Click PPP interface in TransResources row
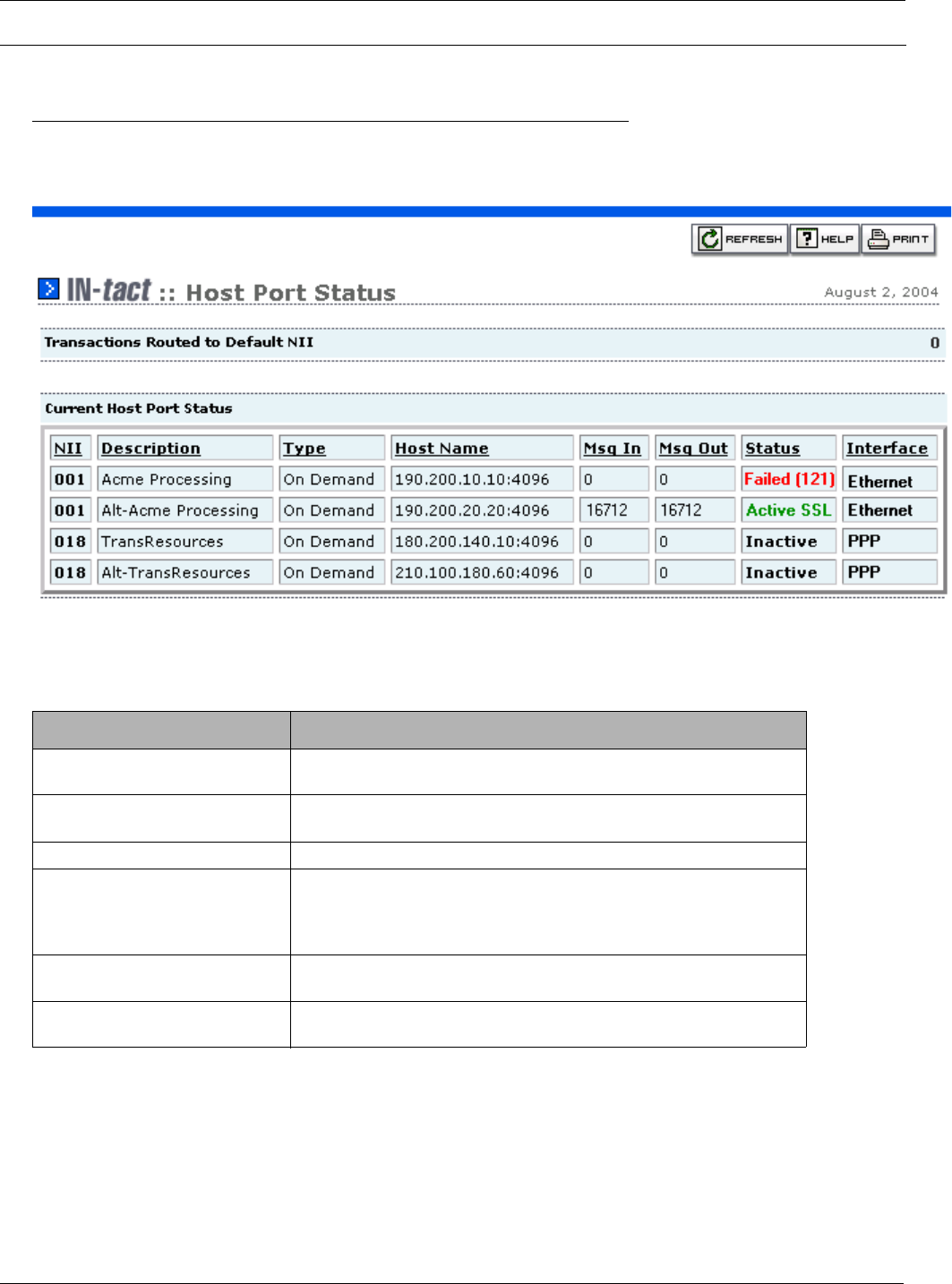The height and width of the screenshot is (1284, 952). coord(864,541)
